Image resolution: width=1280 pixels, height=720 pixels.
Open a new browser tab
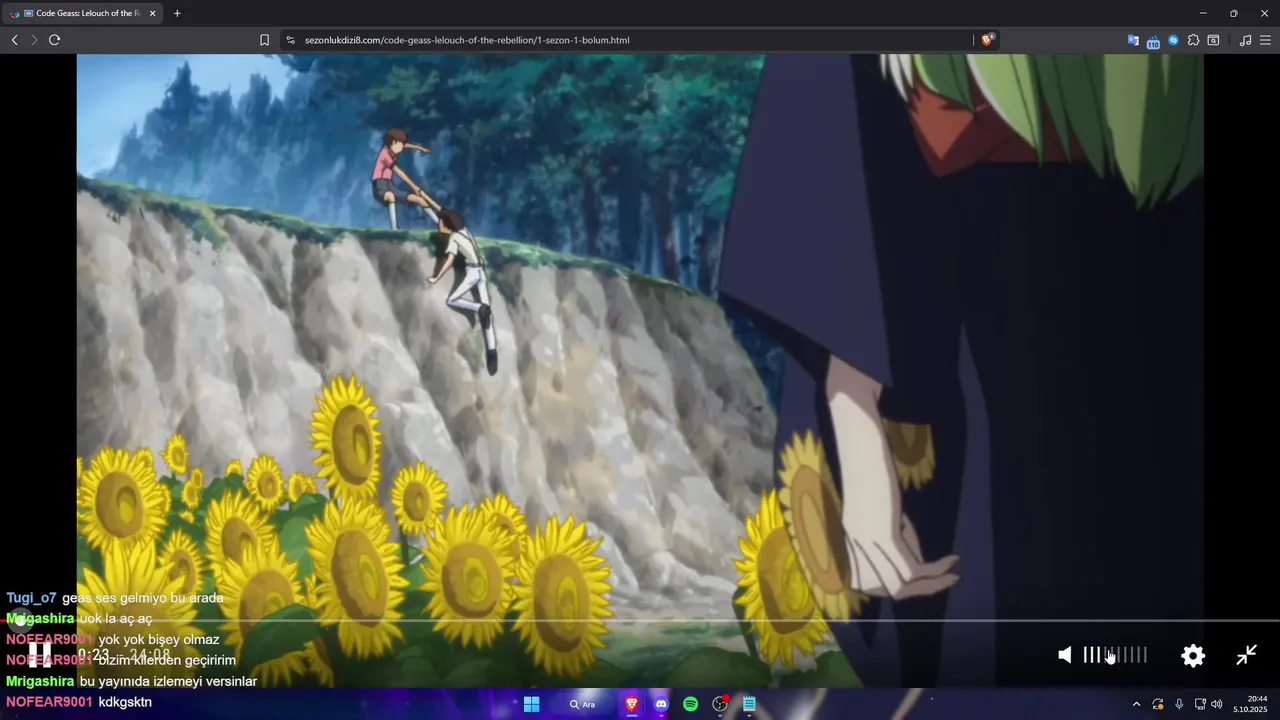click(177, 13)
